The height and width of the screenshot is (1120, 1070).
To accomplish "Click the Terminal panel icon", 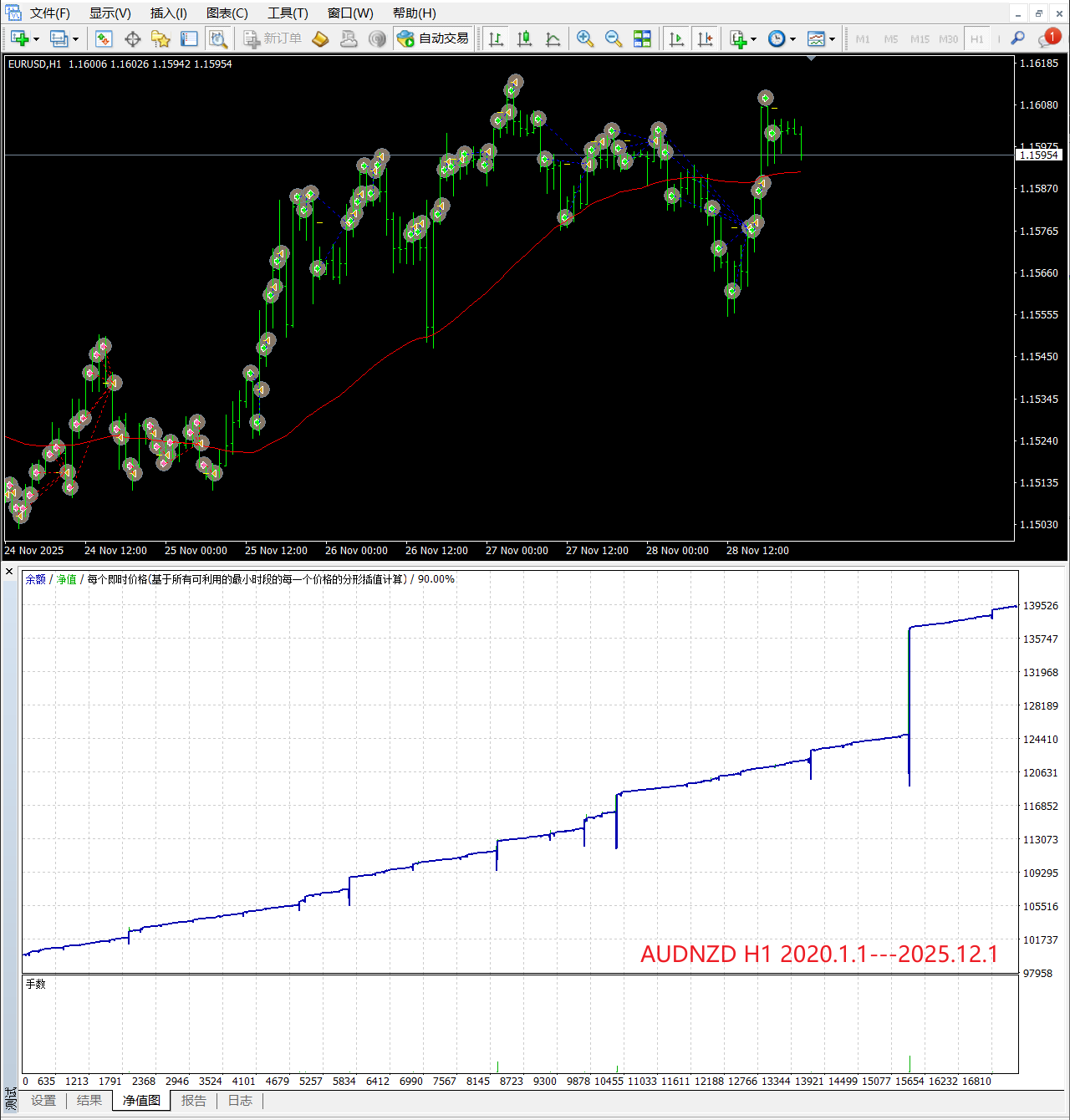I will pyautogui.click(x=189, y=38).
